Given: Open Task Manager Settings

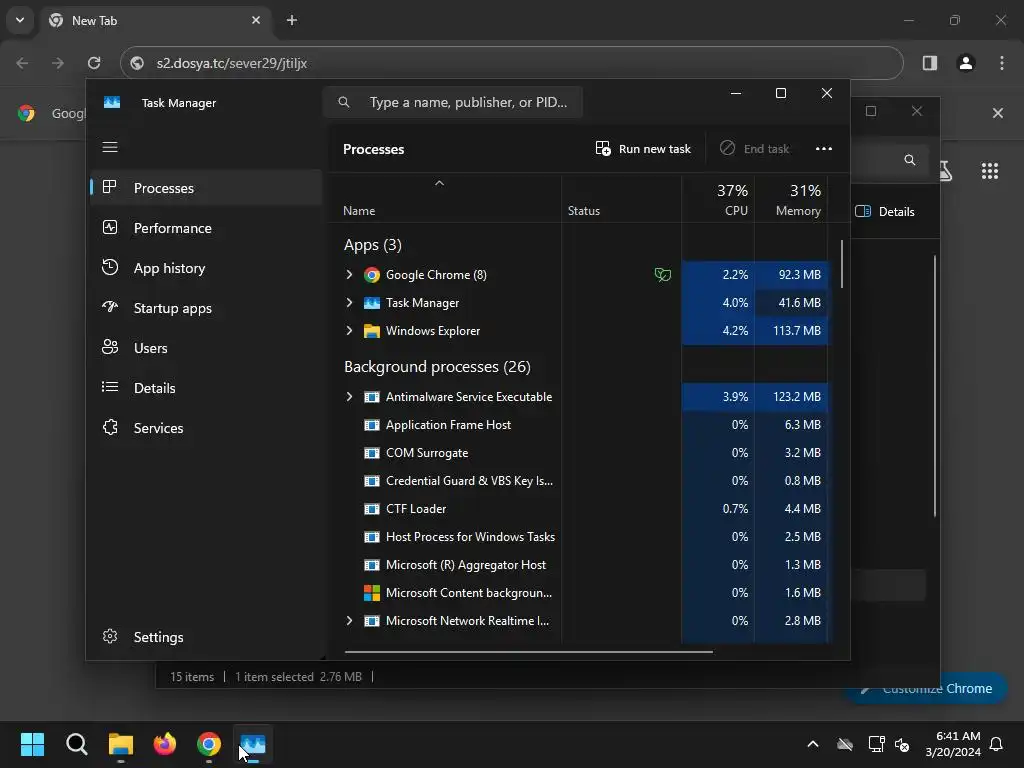Looking at the screenshot, I should pyautogui.click(x=206, y=637).
